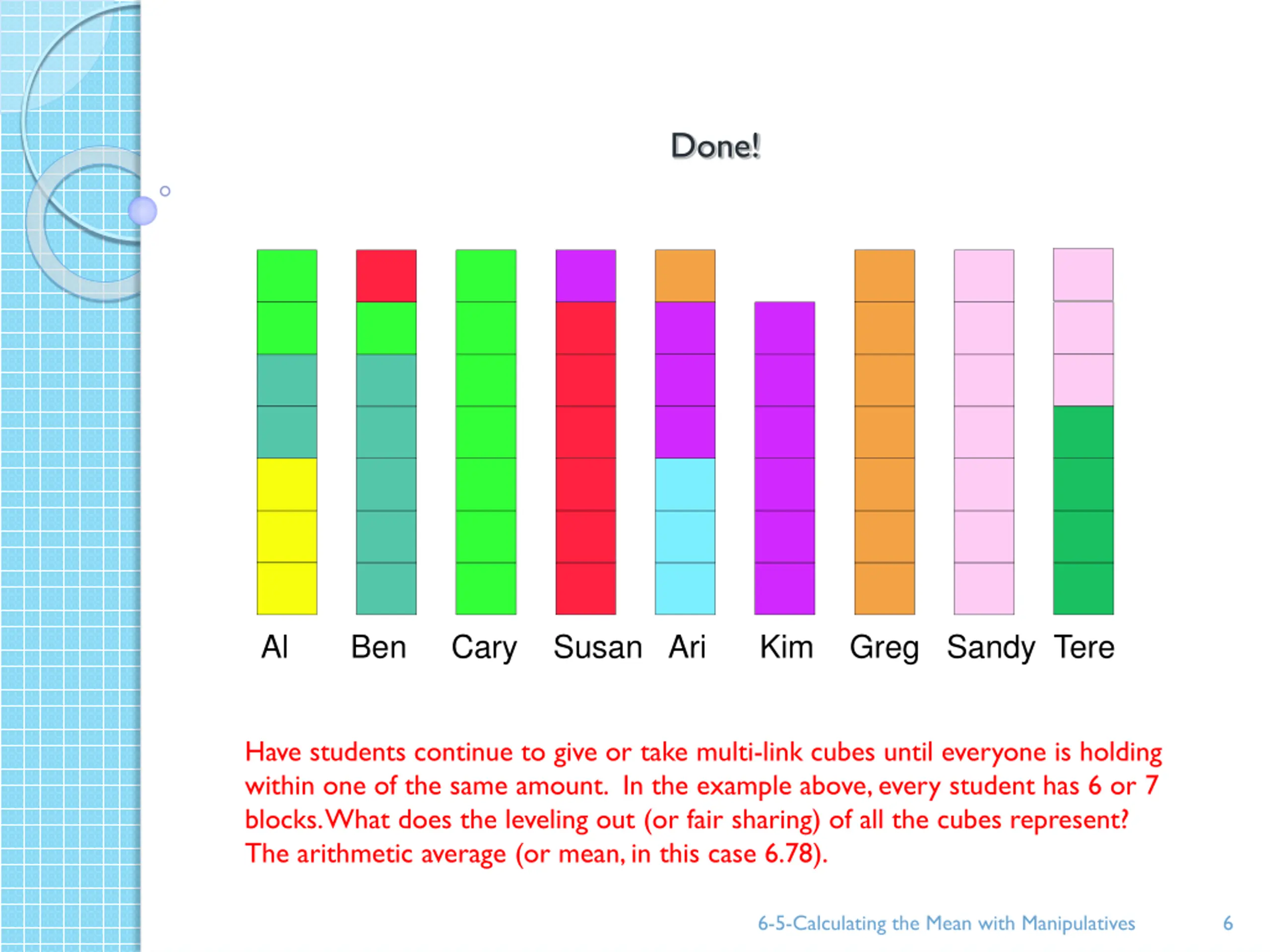Screen dimensions: 1270x952
Task: Click the name label Susan
Action: 598,647
